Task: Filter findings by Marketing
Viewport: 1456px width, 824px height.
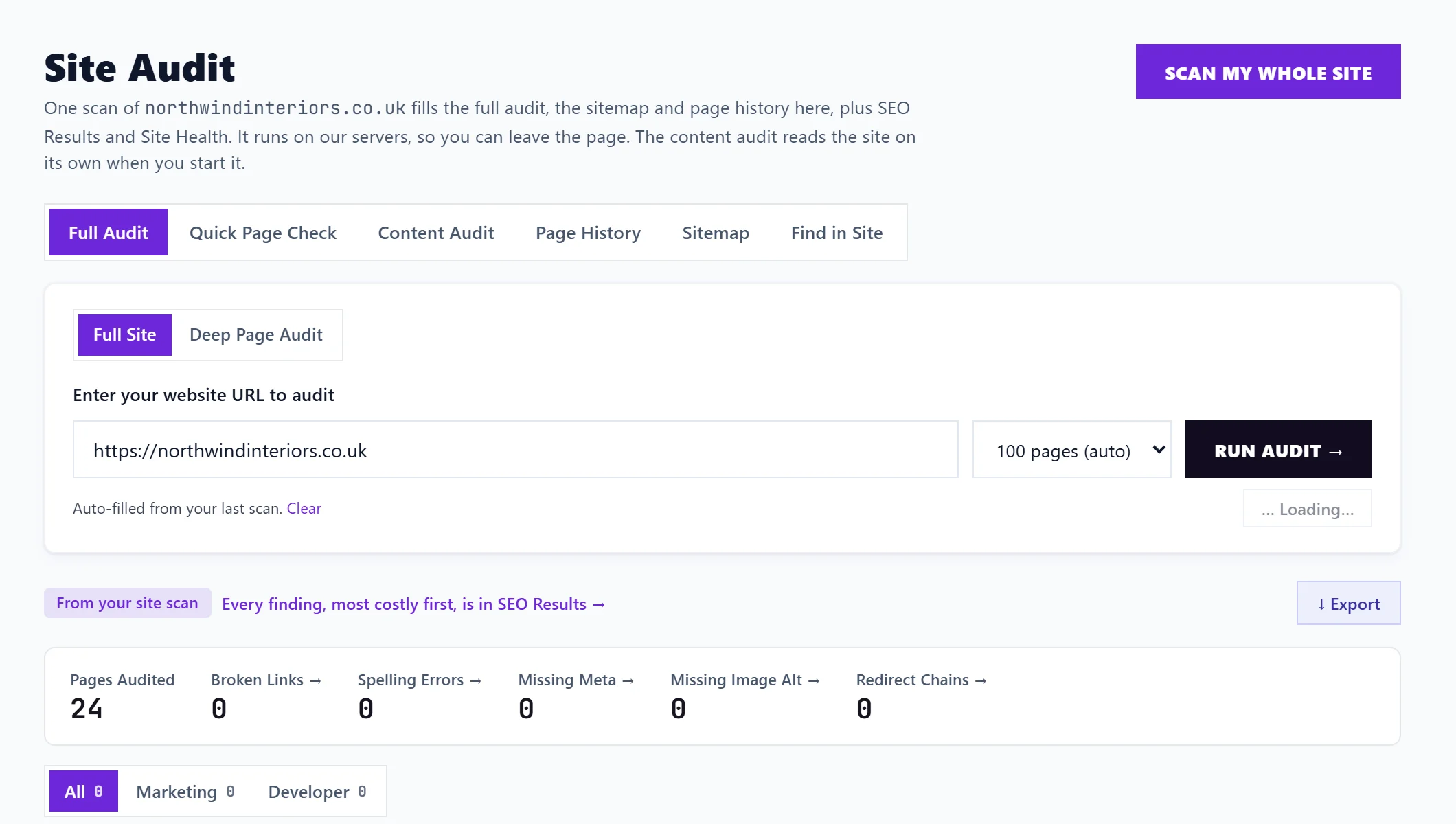Action: click(185, 791)
